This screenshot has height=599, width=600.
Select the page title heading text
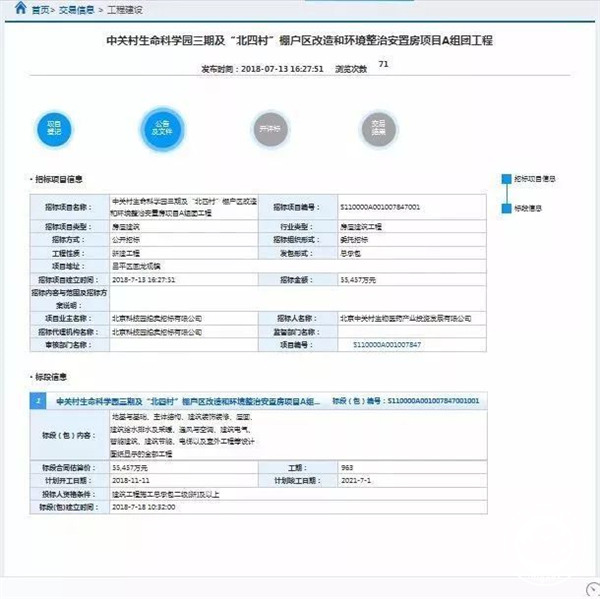click(300, 41)
